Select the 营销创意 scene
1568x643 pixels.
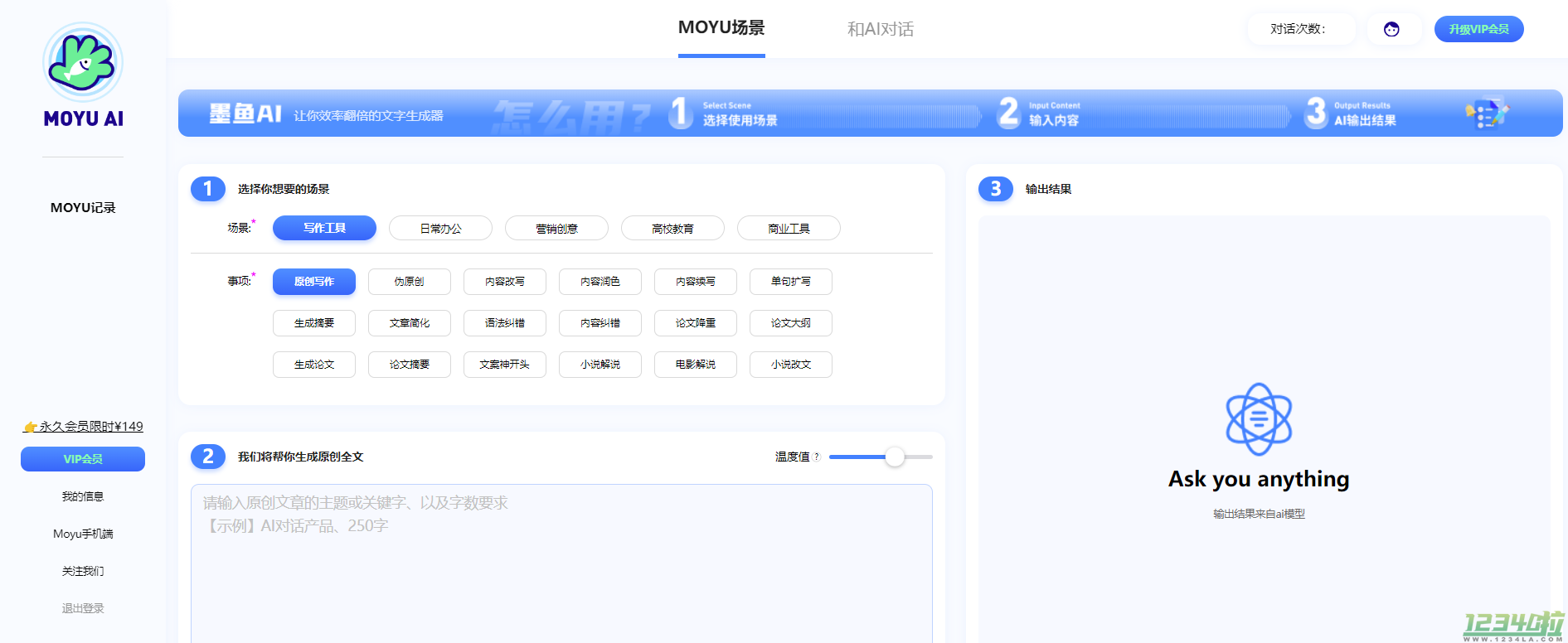(556, 228)
